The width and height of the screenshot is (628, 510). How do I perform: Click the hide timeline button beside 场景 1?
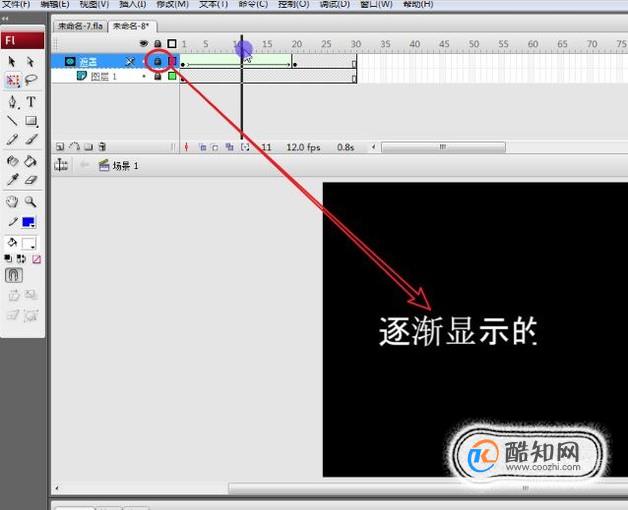coord(61,165)
